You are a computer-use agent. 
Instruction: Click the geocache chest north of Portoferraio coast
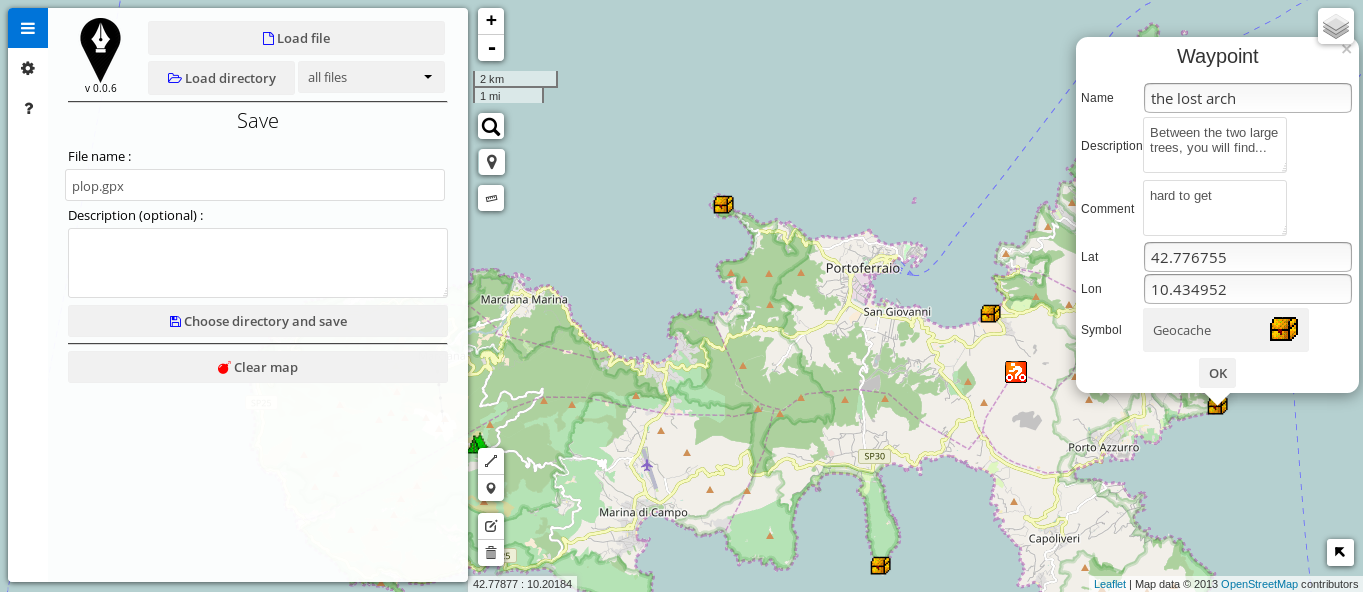coord(723,205)
